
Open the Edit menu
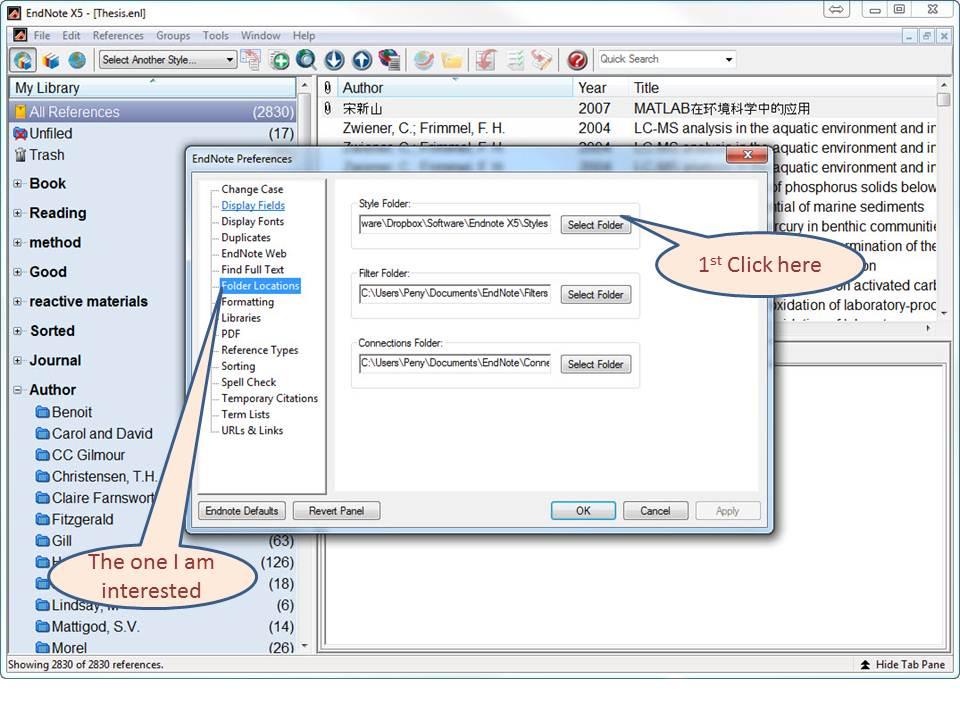71,36
